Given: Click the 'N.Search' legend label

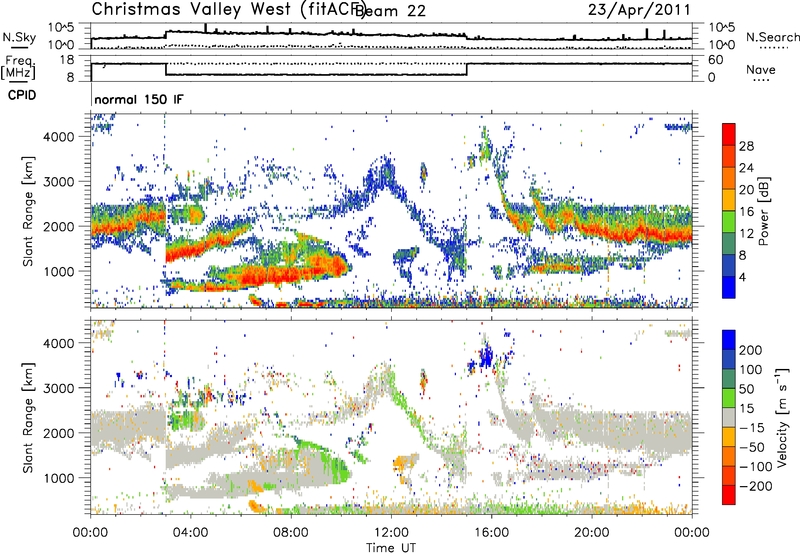Looking at the screenshot, I should (772, 37).
